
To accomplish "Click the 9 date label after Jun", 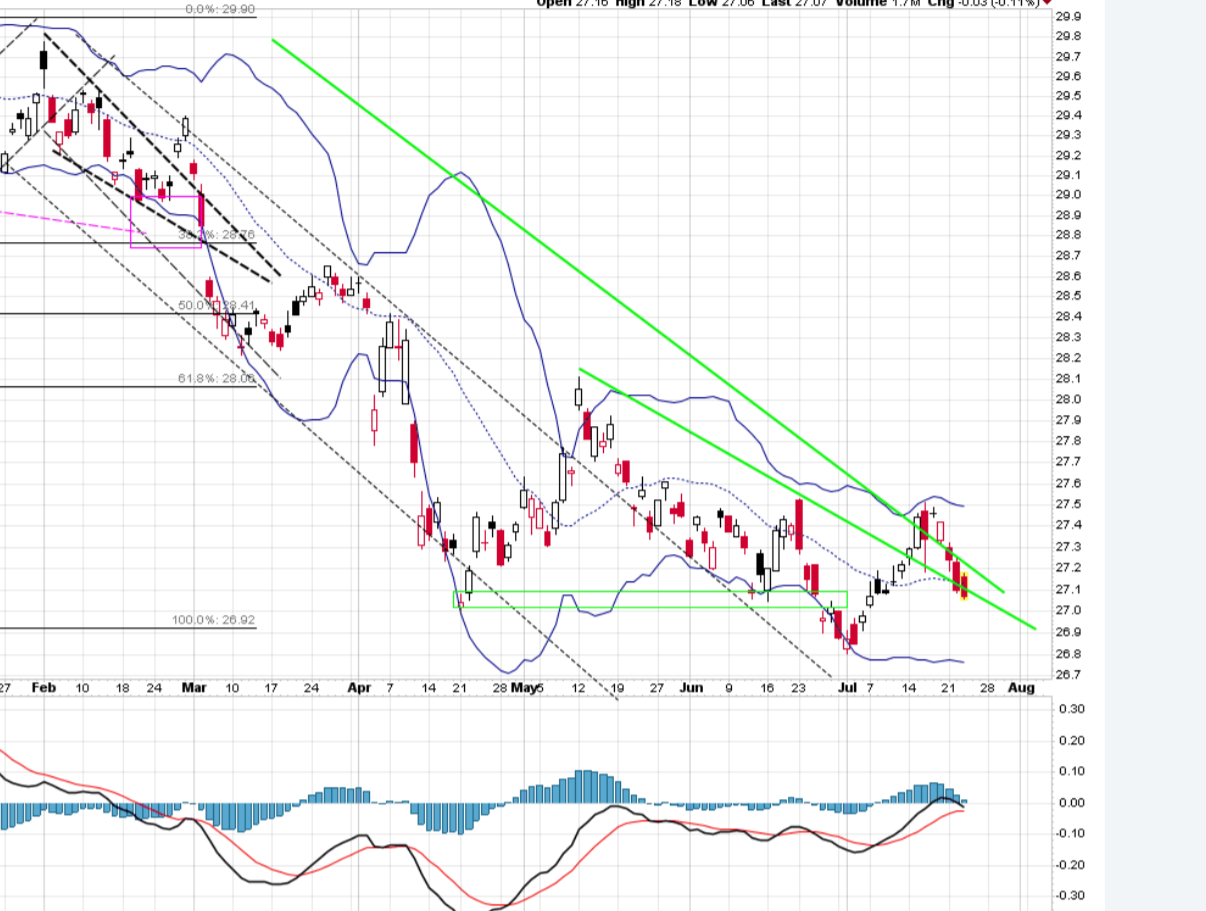I will point(728,688).
